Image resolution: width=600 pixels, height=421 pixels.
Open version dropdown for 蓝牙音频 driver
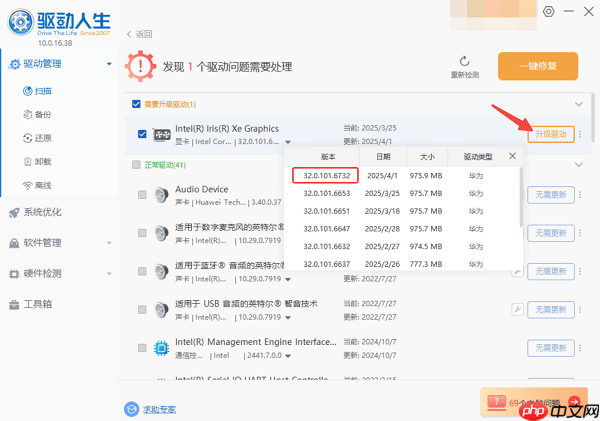pos(288,279)
